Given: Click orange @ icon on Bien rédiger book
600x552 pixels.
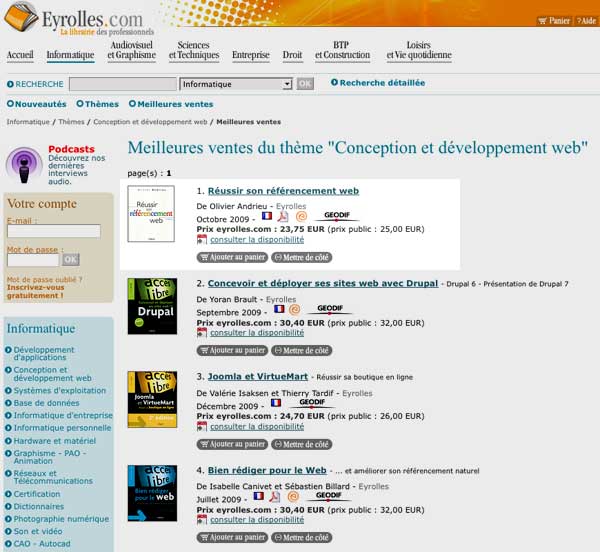Looking at the screenshot, I should (293, 497).
